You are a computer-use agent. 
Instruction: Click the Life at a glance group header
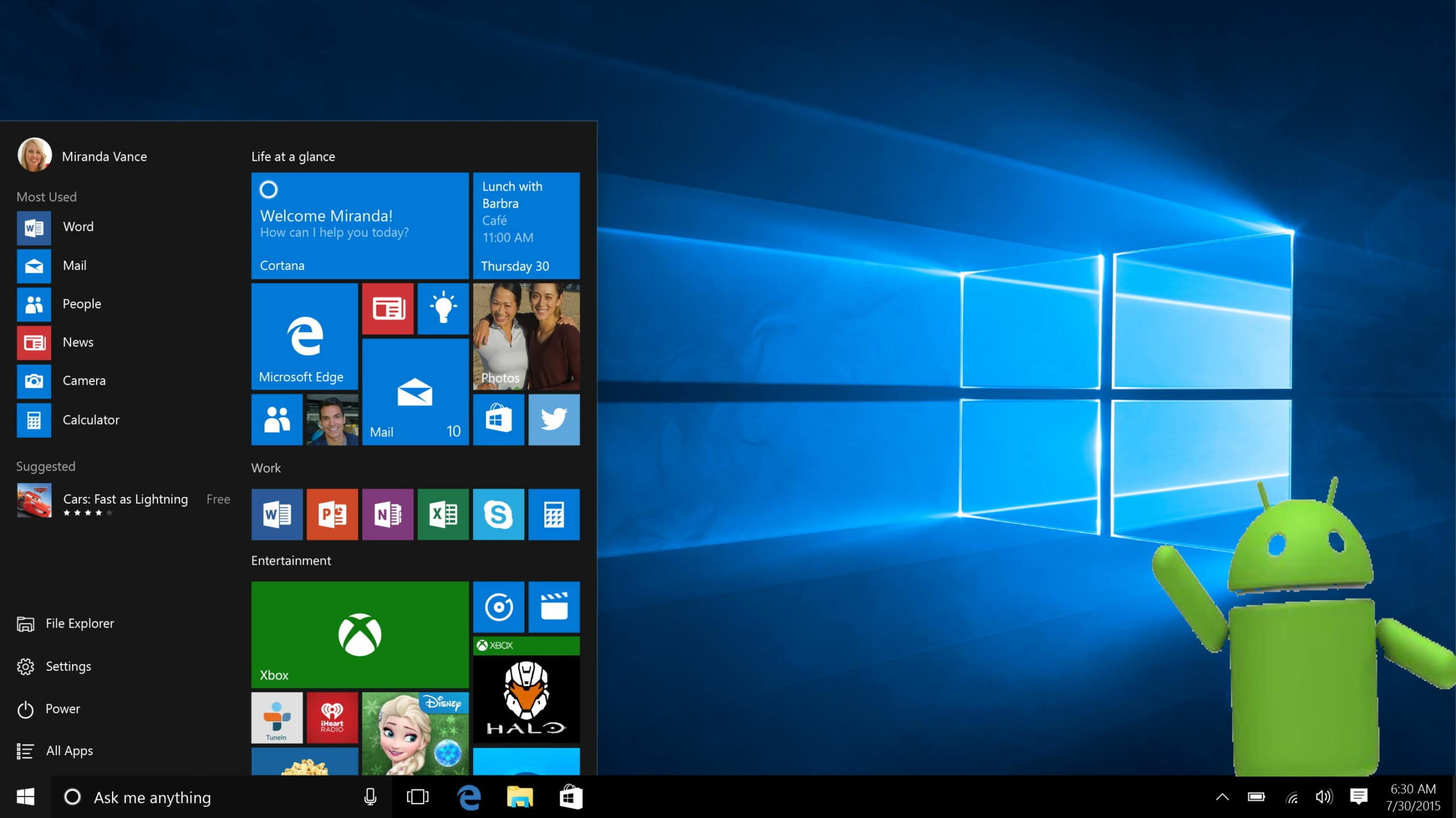tap(293, 156)
